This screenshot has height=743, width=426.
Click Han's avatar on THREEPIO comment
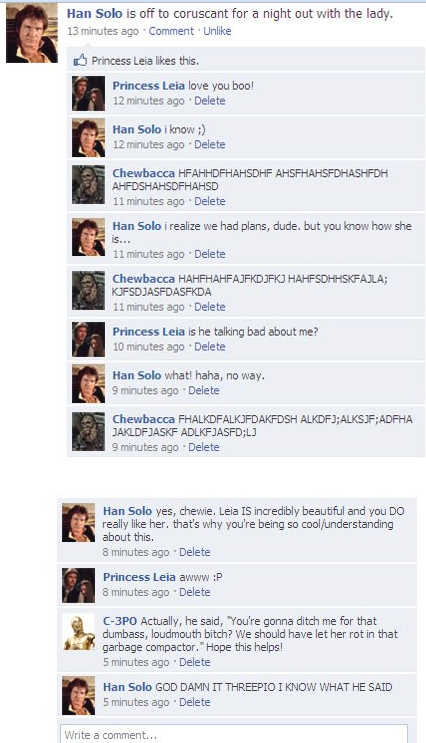tap(79, 696)
